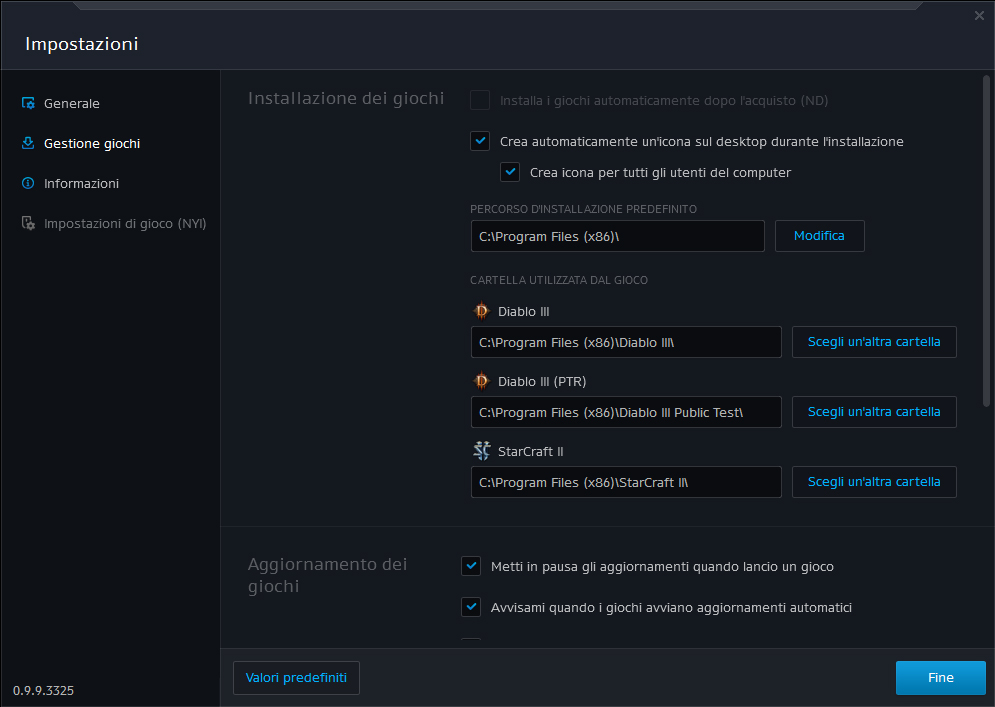
Task: Toggle 'Crea icona per tutti gli utenti' checkbox
Action: pyautogui.click(x=510, y=172)
